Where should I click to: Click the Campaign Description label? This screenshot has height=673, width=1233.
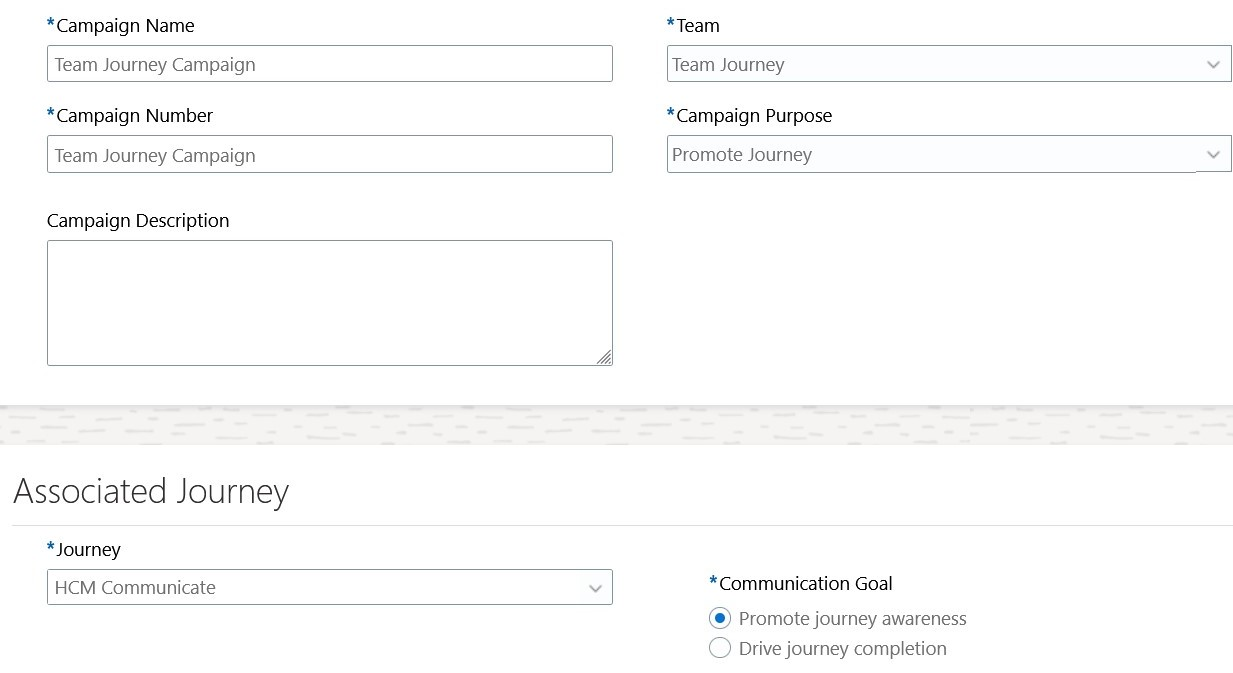point(138,221)
